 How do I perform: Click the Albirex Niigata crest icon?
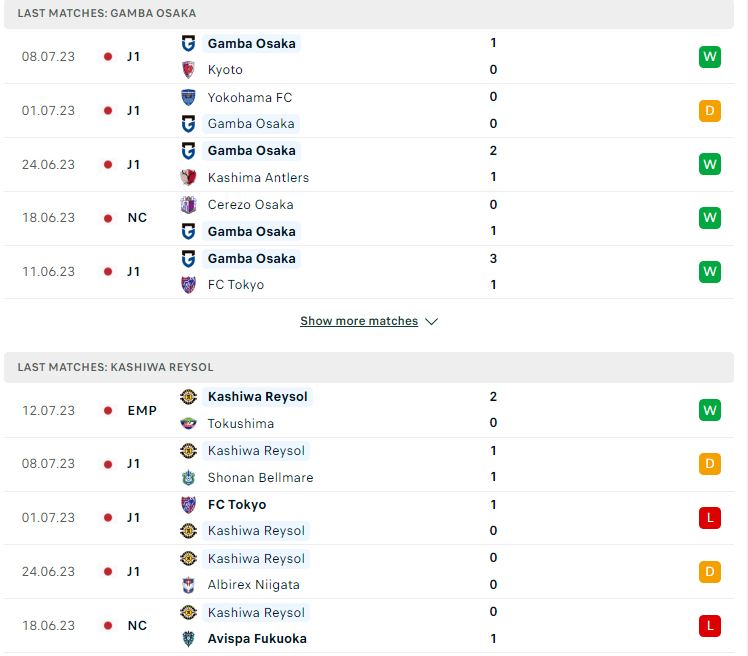point(188,584)
